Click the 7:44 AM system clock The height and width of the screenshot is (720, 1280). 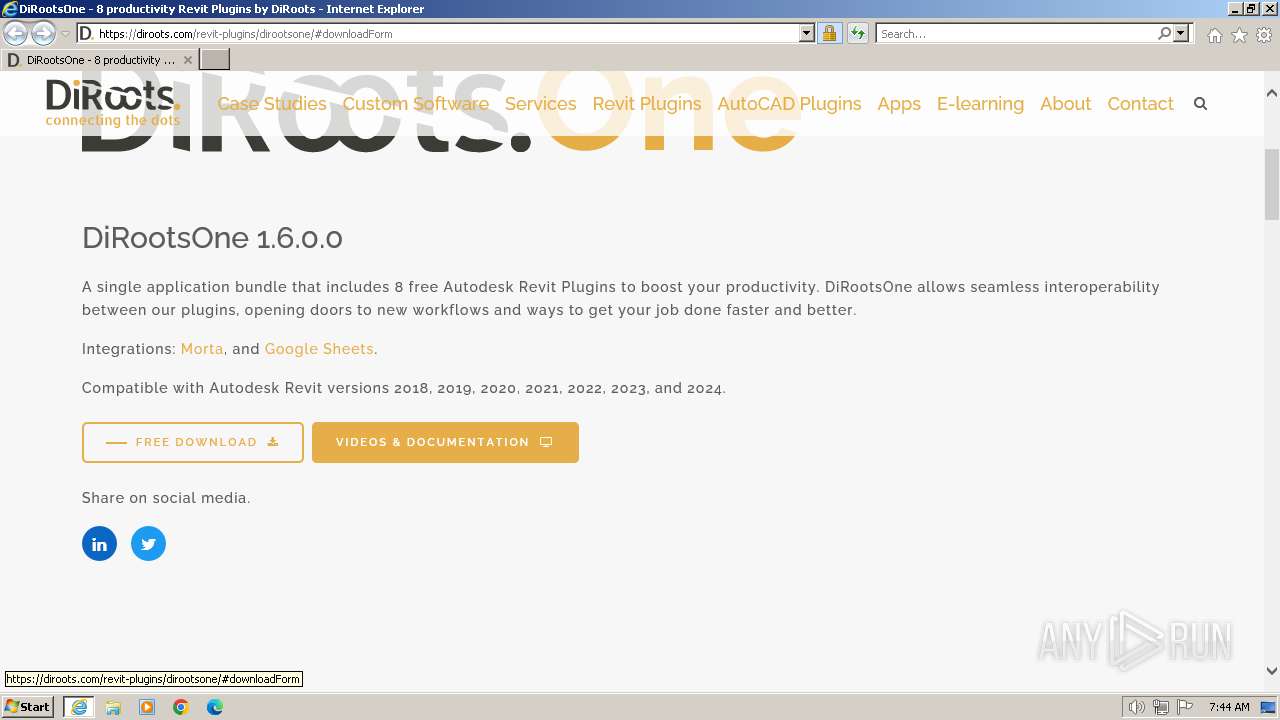[x=1229, y=707]
